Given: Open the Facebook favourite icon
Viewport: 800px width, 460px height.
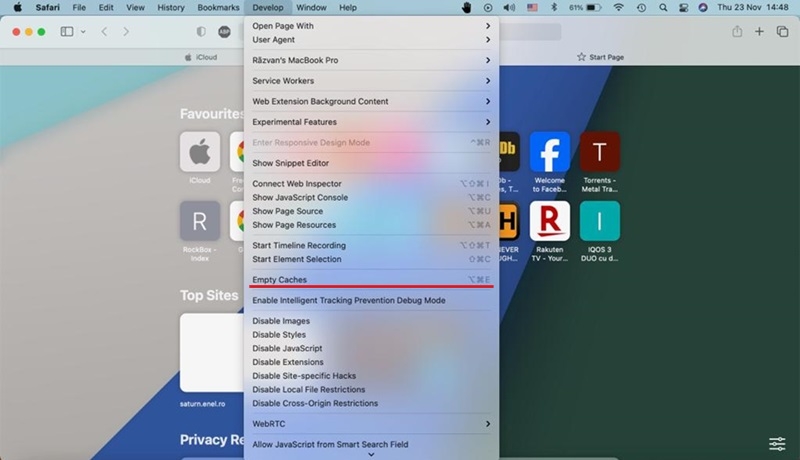Looking at the screenshot, I should [x=549, y=152].
